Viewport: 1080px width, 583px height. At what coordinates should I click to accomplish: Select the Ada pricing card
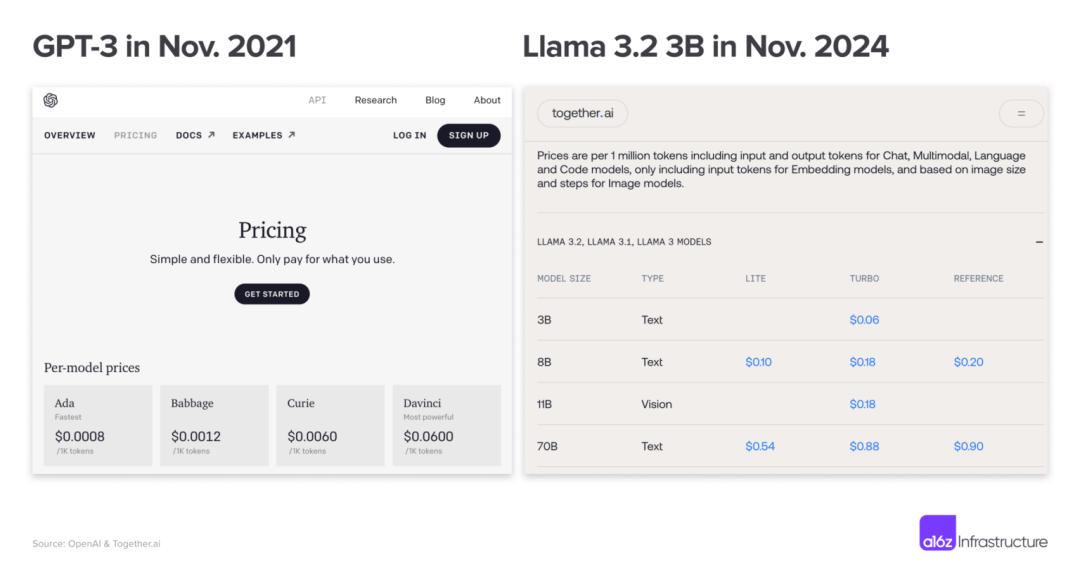coord(98,425)
